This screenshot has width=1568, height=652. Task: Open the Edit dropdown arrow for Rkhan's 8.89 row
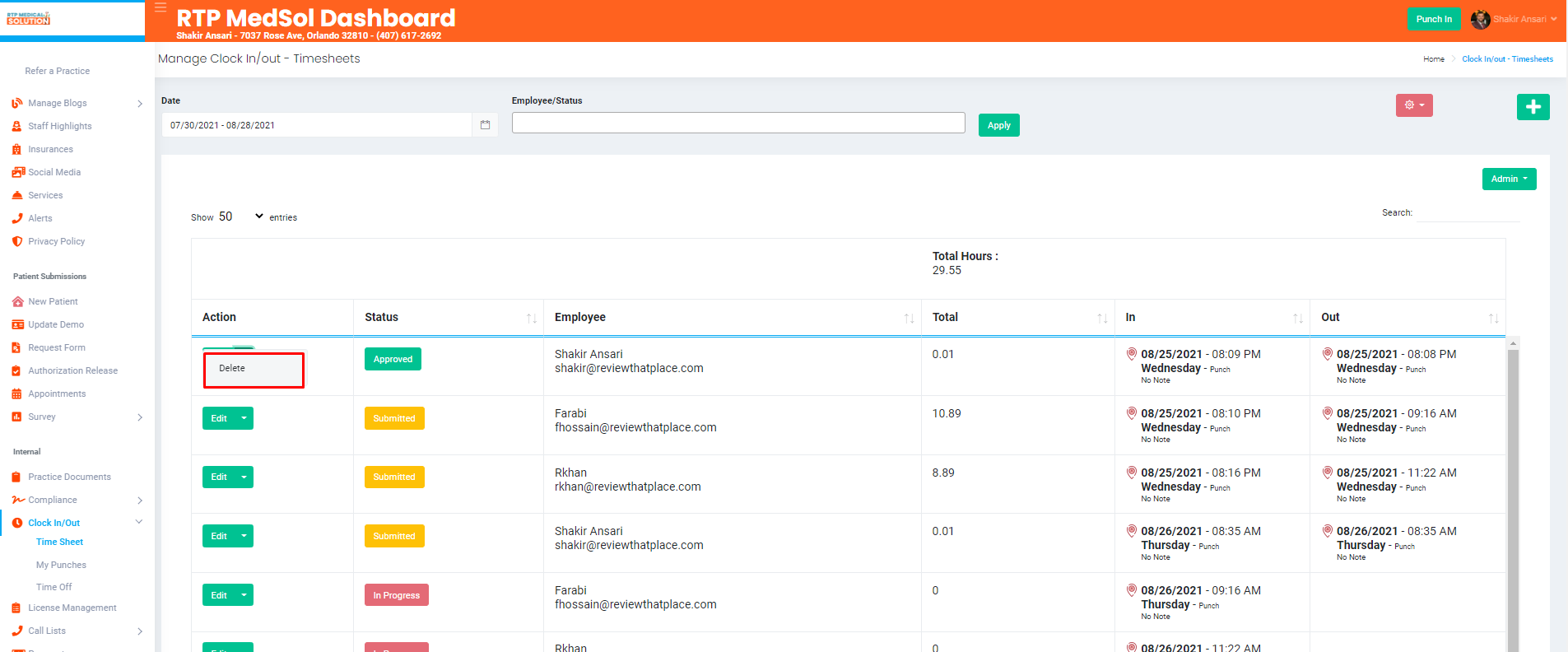click(244, 477)
